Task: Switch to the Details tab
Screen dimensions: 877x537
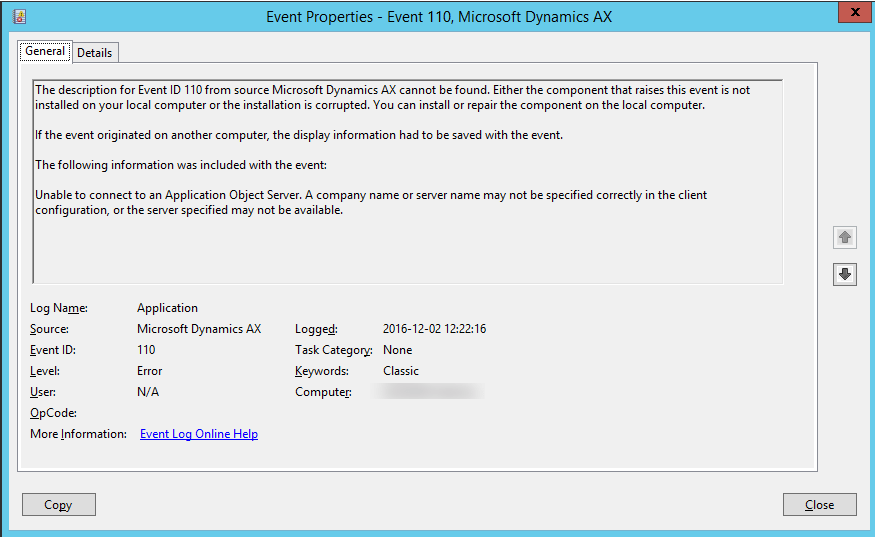Action: pos(95,53)
